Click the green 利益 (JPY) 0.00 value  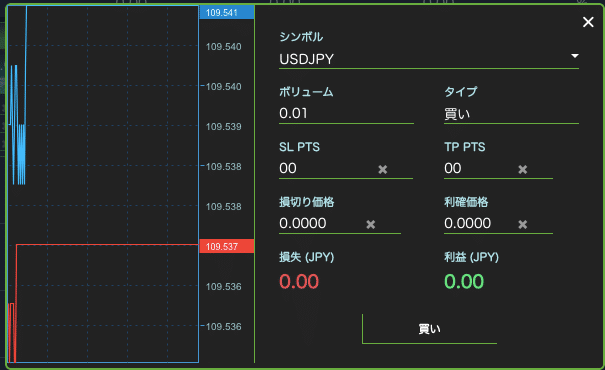coord(464,281)
